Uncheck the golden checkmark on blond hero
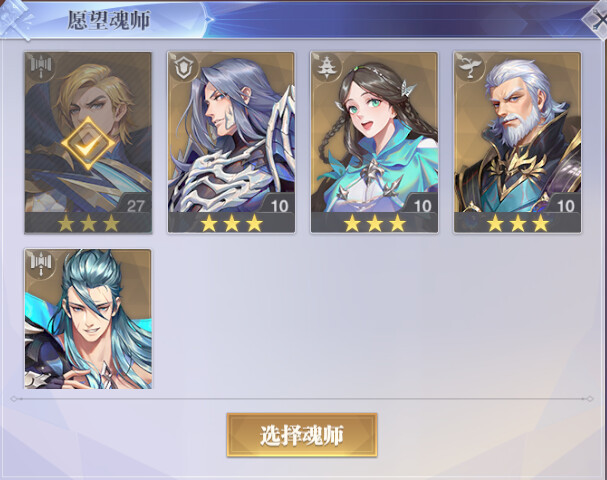The width and height of the screenshot is (607, 480). (x=88, y=144)
